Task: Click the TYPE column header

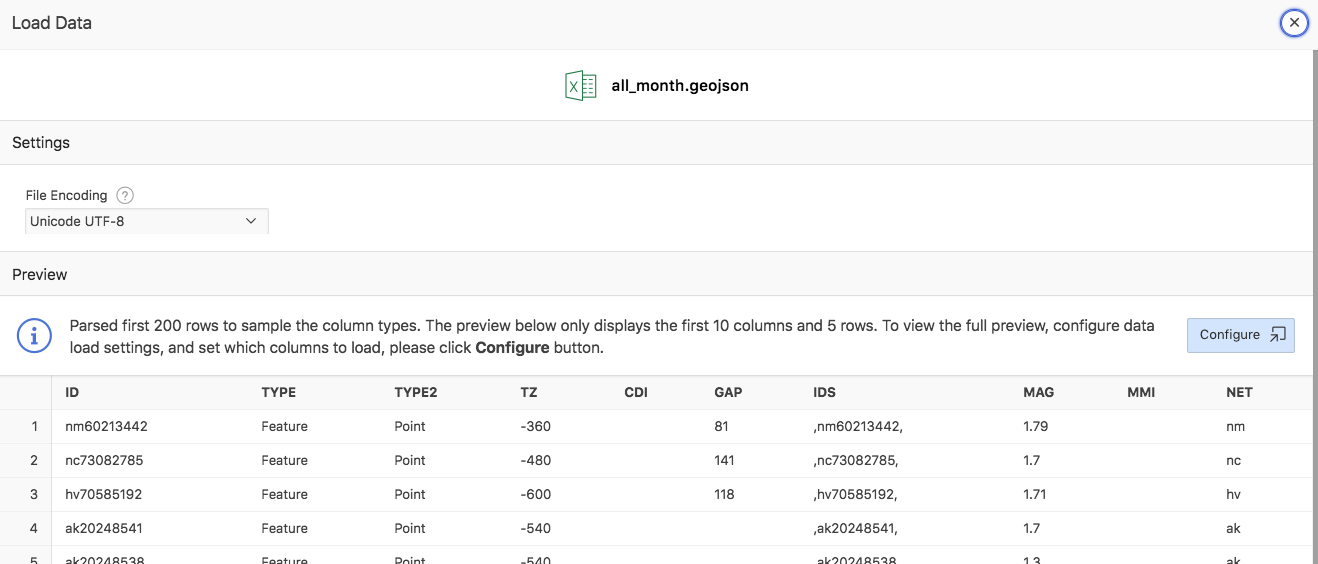Action: click(279, 392)
